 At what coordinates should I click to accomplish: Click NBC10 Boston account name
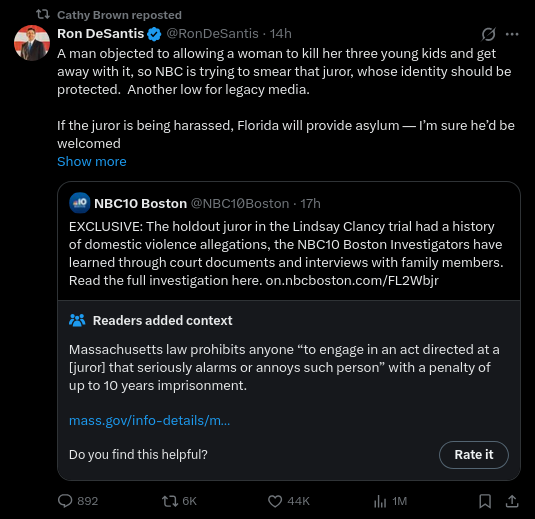140,203
